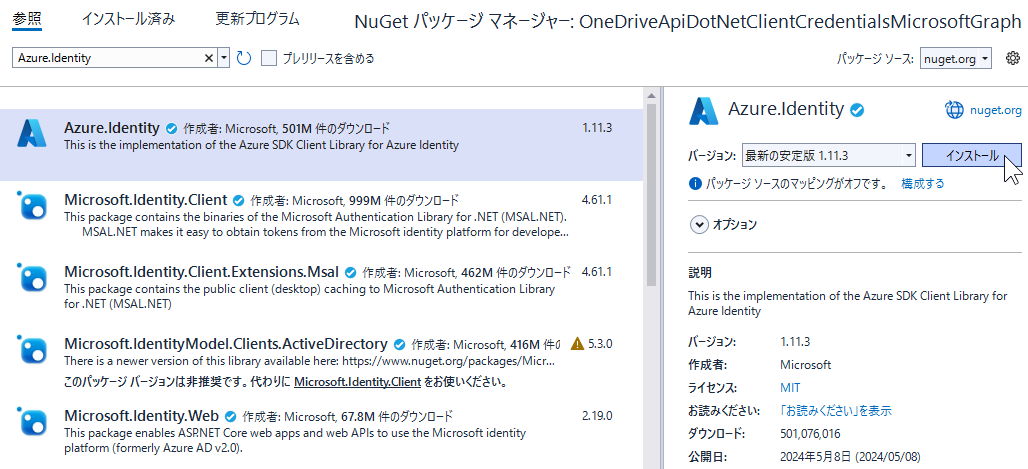Screen dimensions: 1028x469
Task: Click the 構成する link
Action: click(x=922, y=183)
